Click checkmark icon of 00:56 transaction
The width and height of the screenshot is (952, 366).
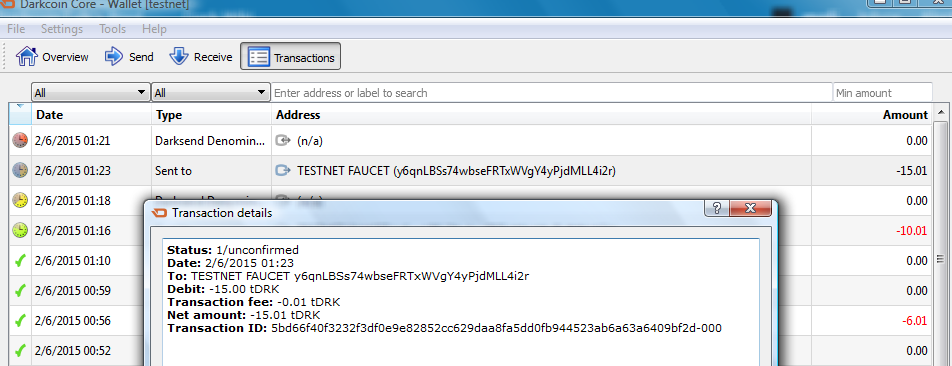coord(20,320)
